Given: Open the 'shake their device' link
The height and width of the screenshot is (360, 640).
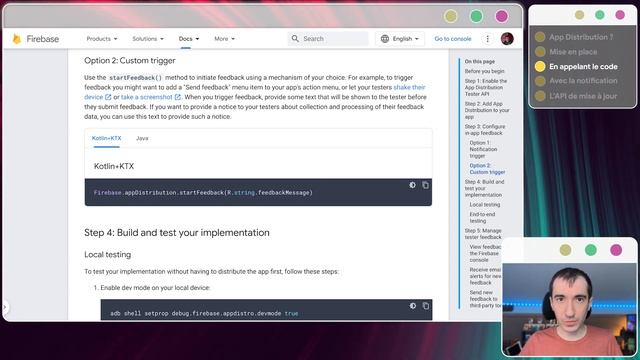Looking at the screenshot, I should pyautogui.click(x=409, y=87).
